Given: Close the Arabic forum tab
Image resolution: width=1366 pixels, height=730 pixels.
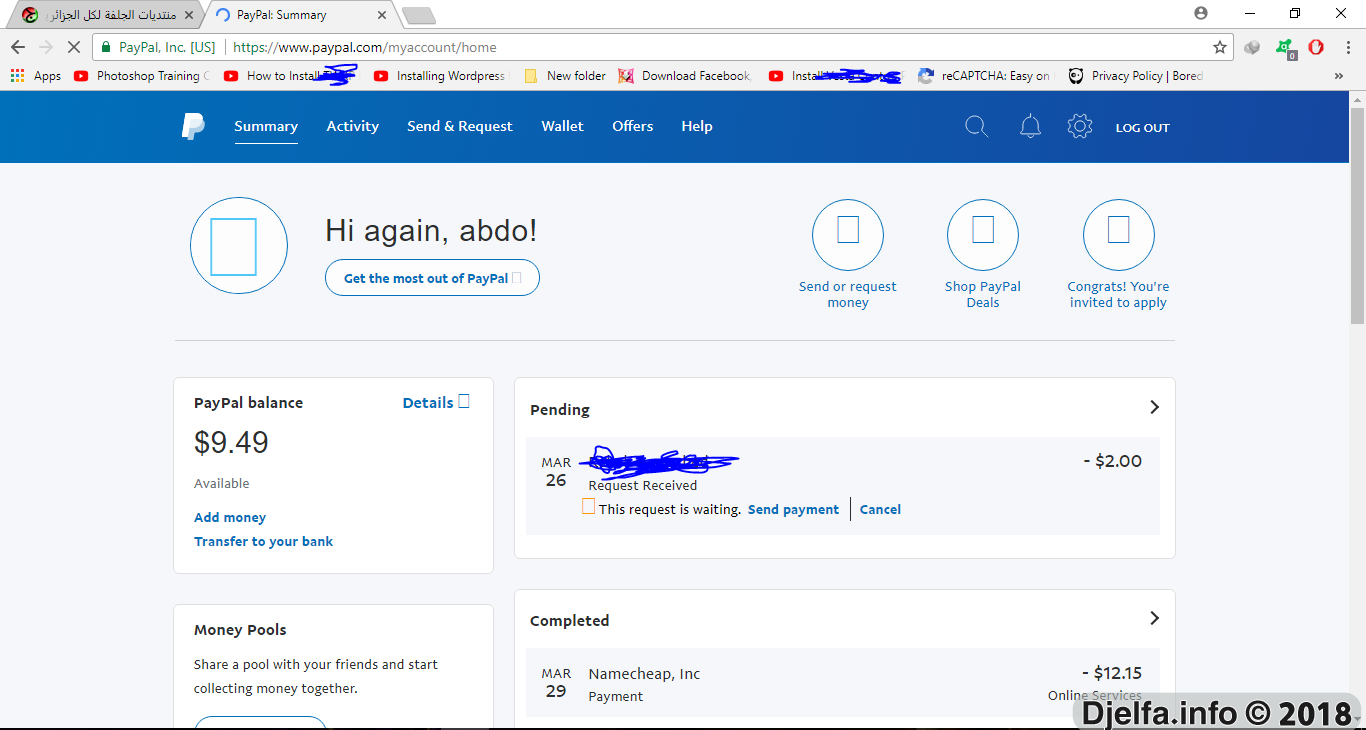Looking at the screenshot, I should point(189,15).
